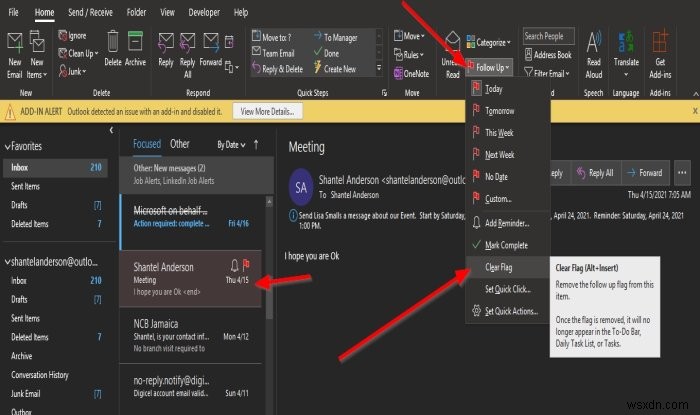Viewport: 700px width, 415px height.
Task: Close the add-in alert bar
Action: point(695,111)
